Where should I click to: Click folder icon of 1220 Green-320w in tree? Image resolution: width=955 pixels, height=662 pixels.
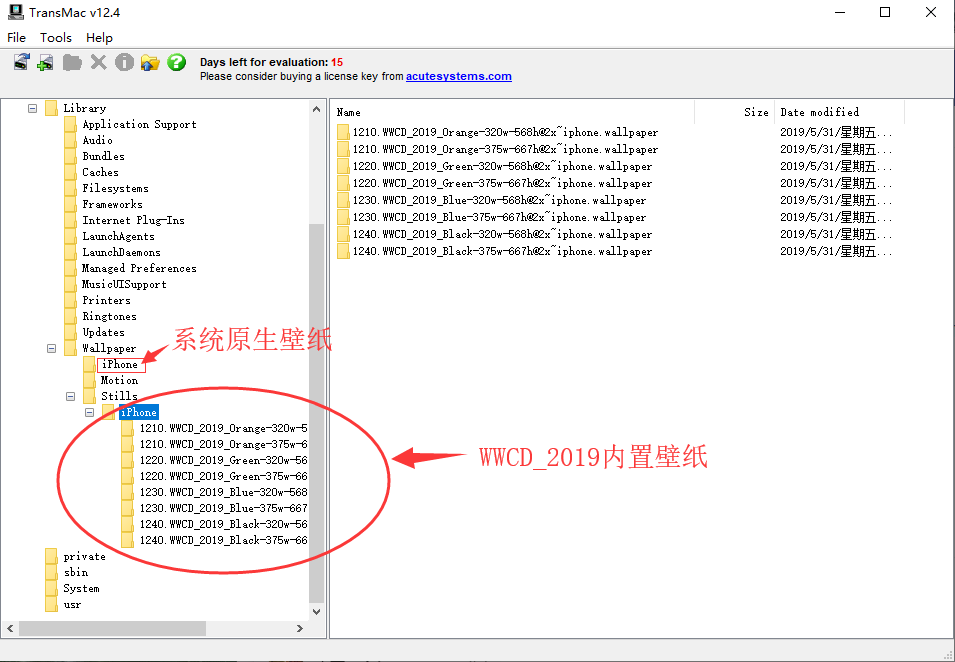tap(128, 460)
